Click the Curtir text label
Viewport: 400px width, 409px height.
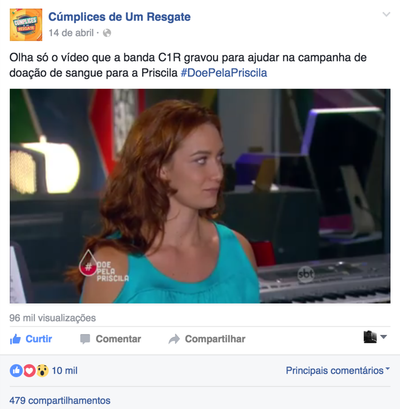pos(39,339)
